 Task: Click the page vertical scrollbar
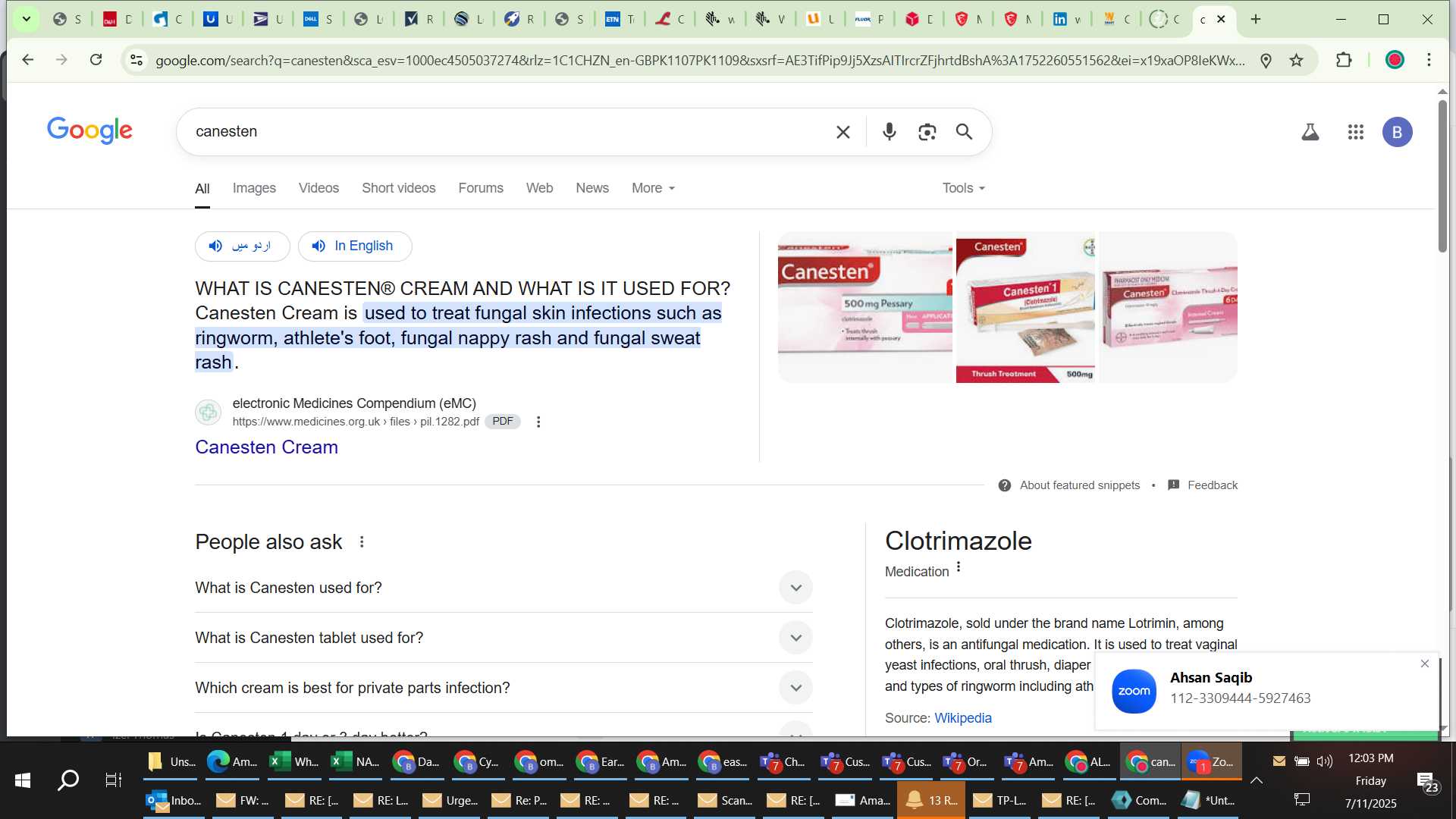1442,176
